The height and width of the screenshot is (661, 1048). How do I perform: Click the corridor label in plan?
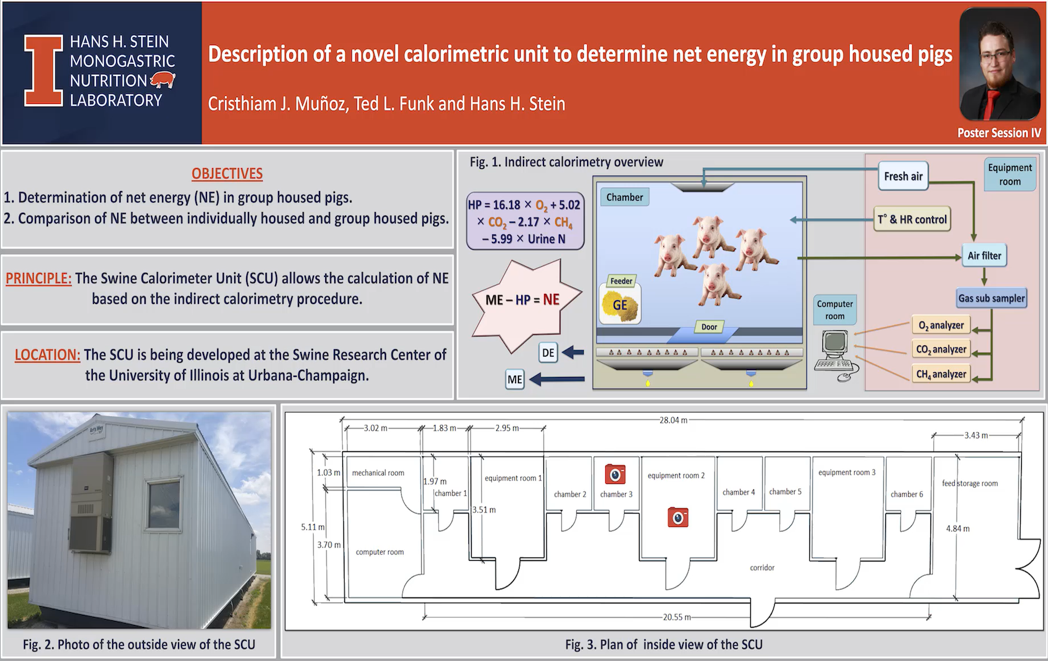click(x=762, y=567)
